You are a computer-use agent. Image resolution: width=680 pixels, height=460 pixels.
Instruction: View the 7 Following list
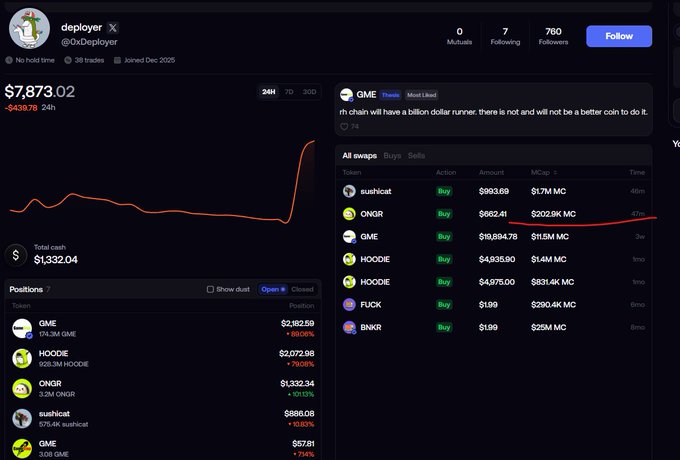coord(505,36)
